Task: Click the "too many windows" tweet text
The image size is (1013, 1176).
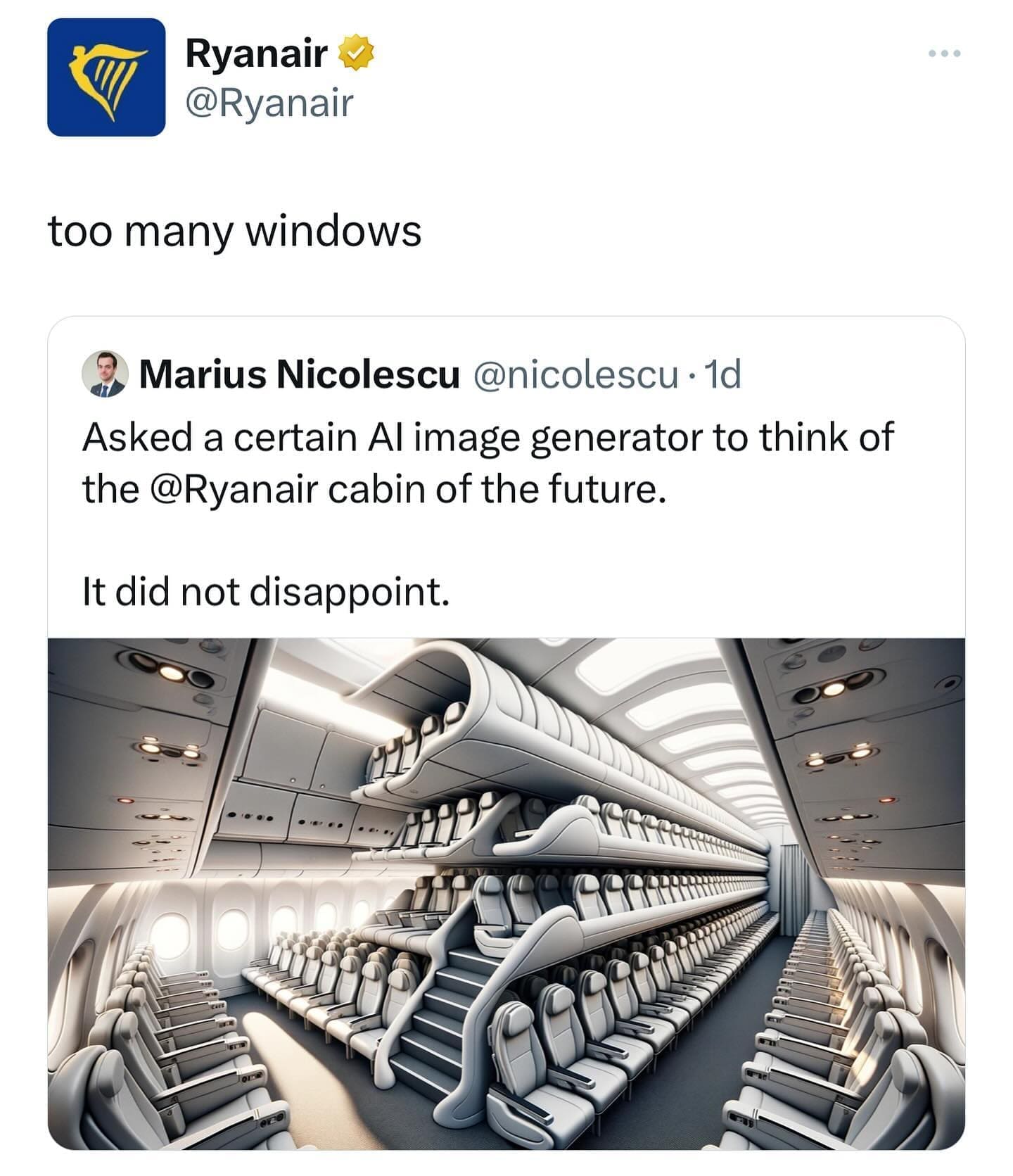Action: point(234,231)
